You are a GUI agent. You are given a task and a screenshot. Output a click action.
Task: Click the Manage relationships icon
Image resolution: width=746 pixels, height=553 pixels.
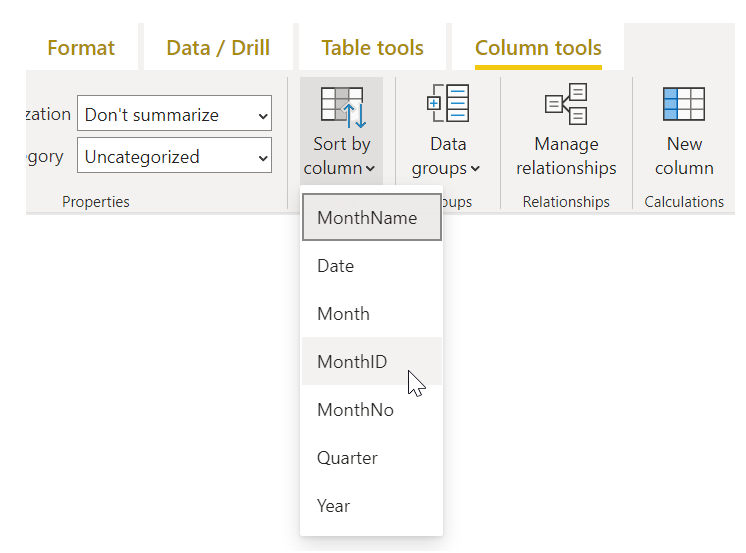pos(566,105)
